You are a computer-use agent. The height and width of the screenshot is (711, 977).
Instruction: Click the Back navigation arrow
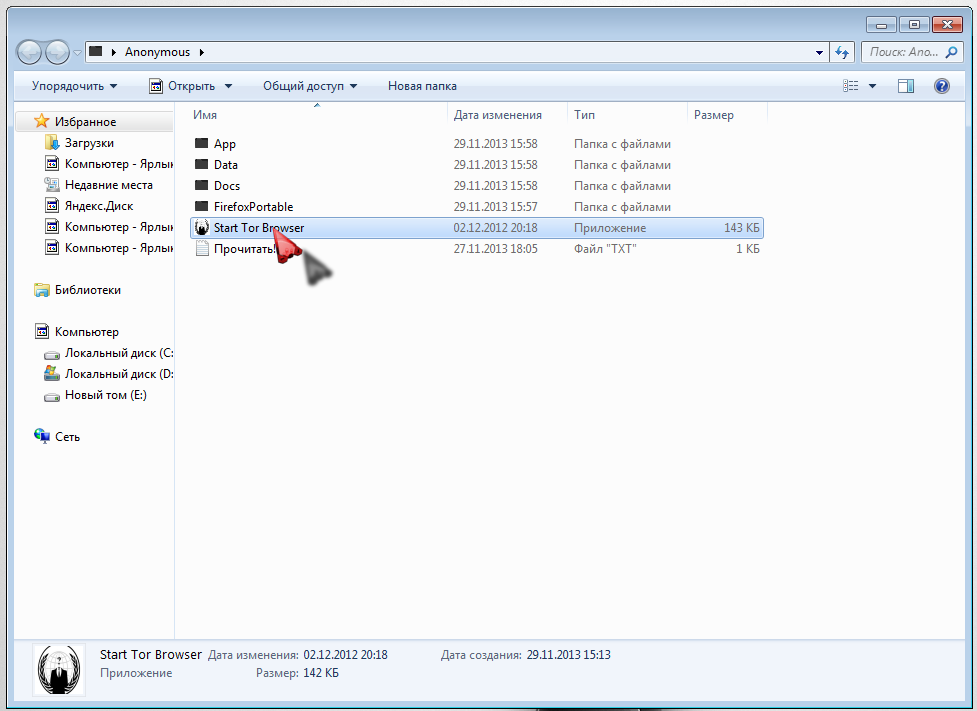point(29,52)
